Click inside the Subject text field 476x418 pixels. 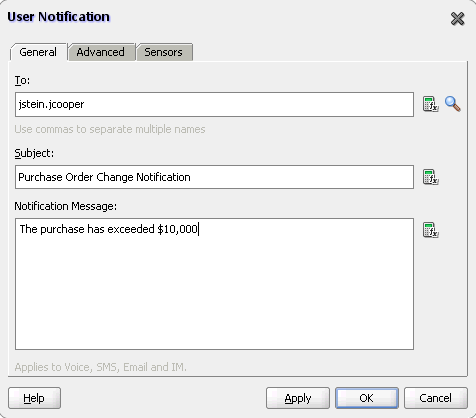[x=214, y=177]
